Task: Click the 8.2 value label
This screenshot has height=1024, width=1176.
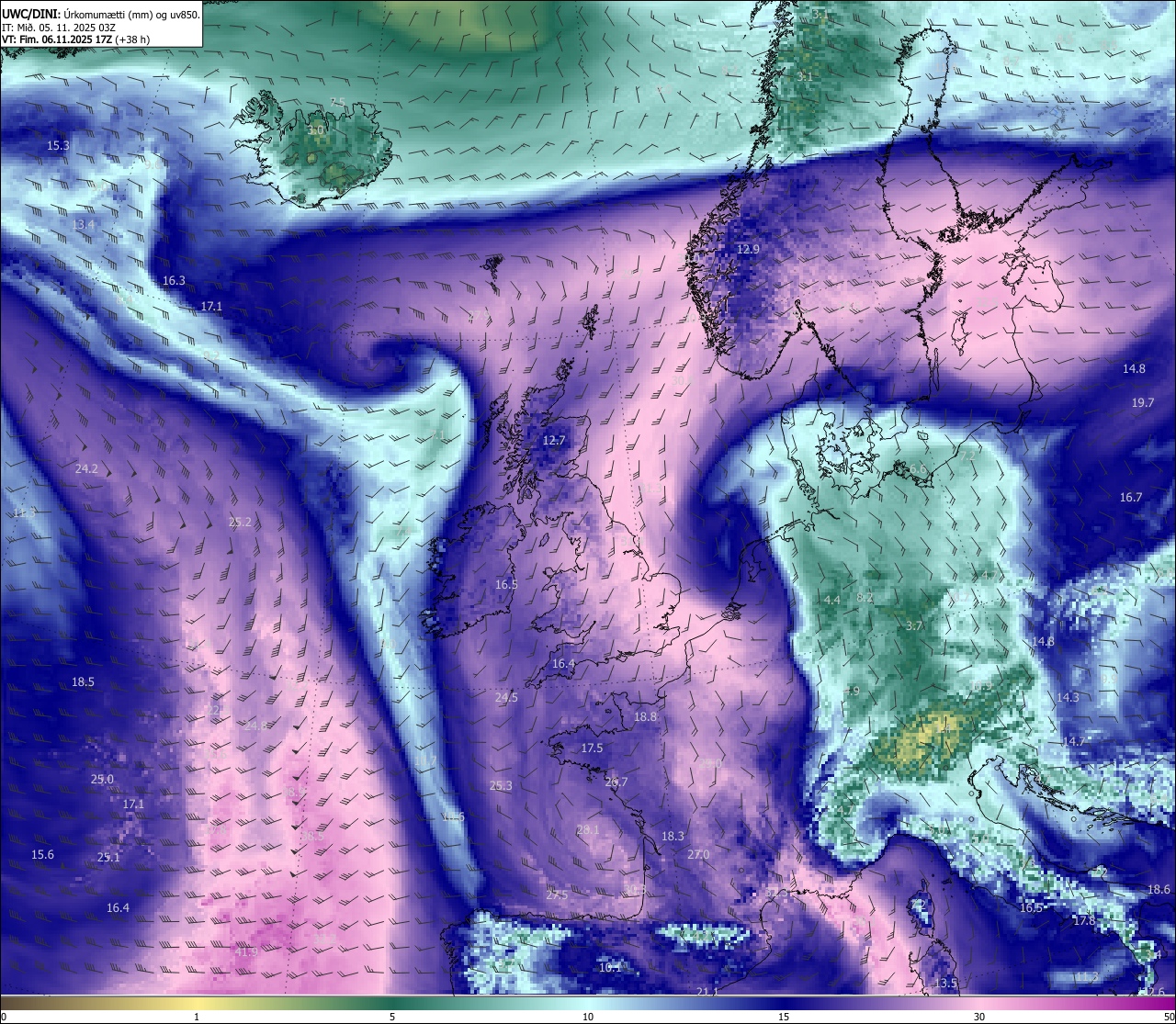Action: coord(865,597)
